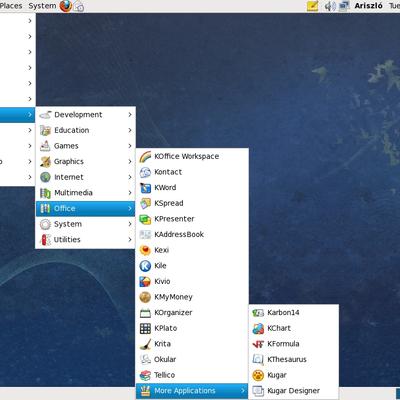
Task: Open the network monitor icon in the panel
Action: 344,6
